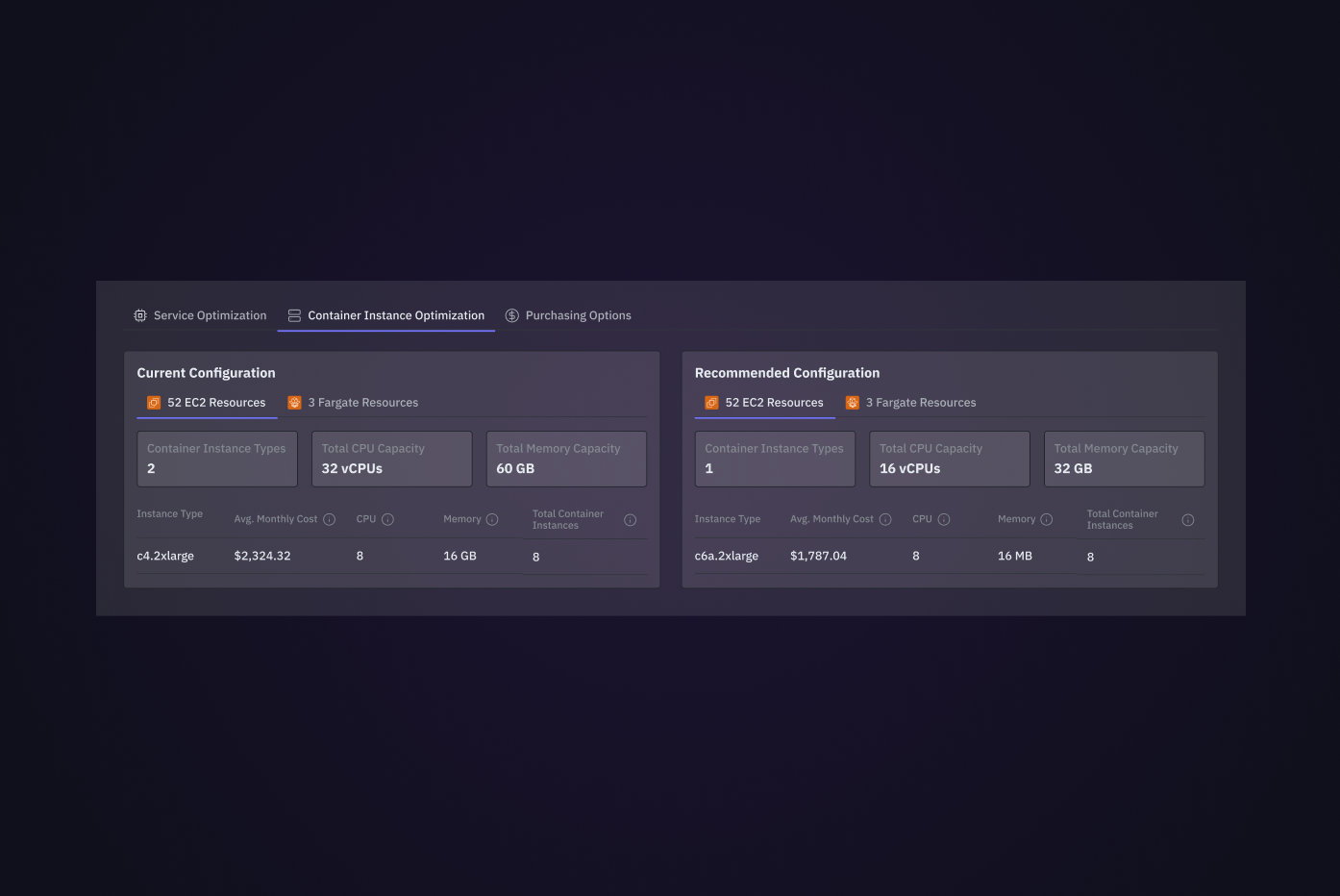
Task: Click the c4.2xlarge instance row
Action: (391, 556)
